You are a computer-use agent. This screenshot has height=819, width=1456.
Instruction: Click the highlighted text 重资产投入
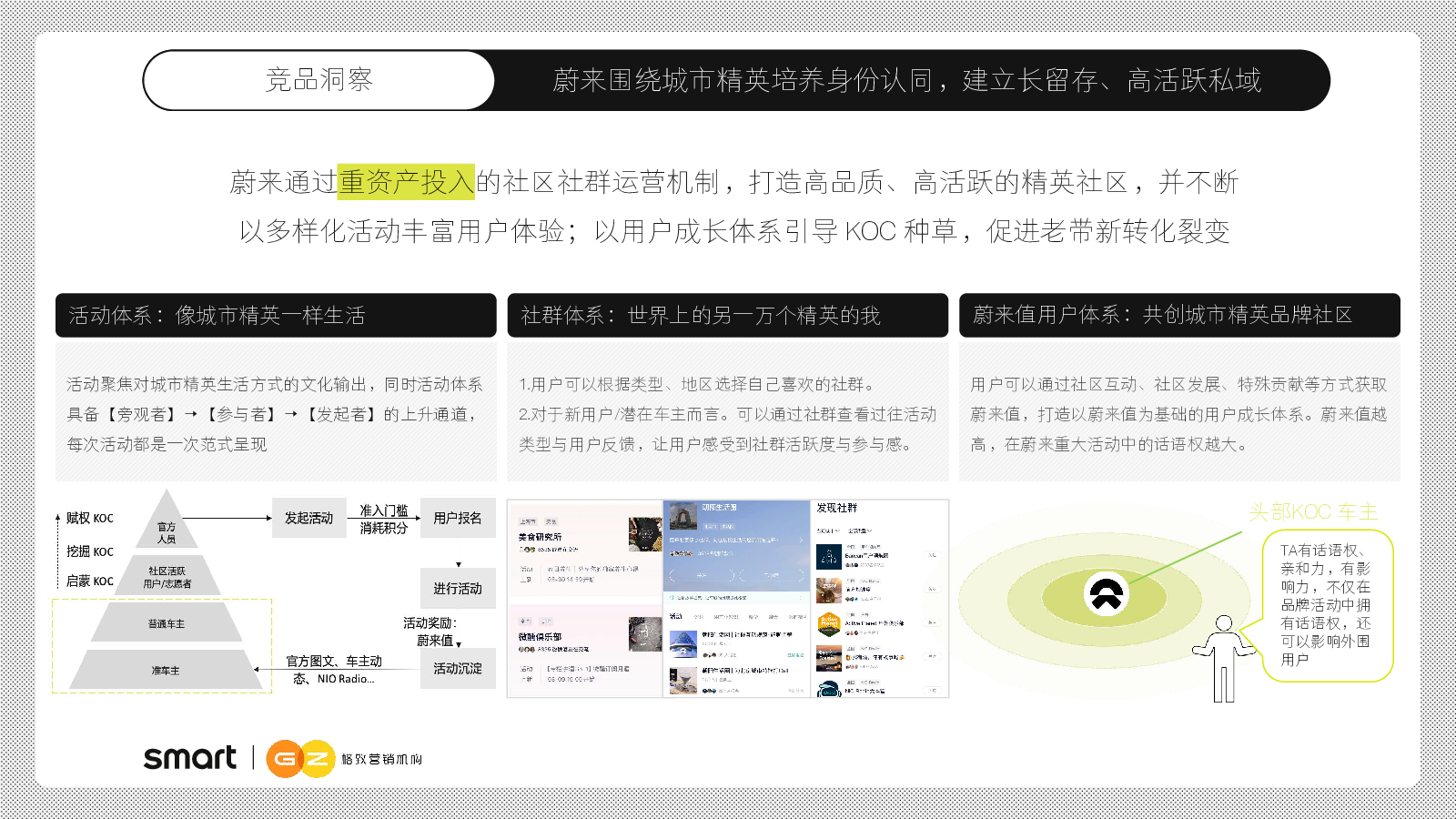[x=406, y=182]
